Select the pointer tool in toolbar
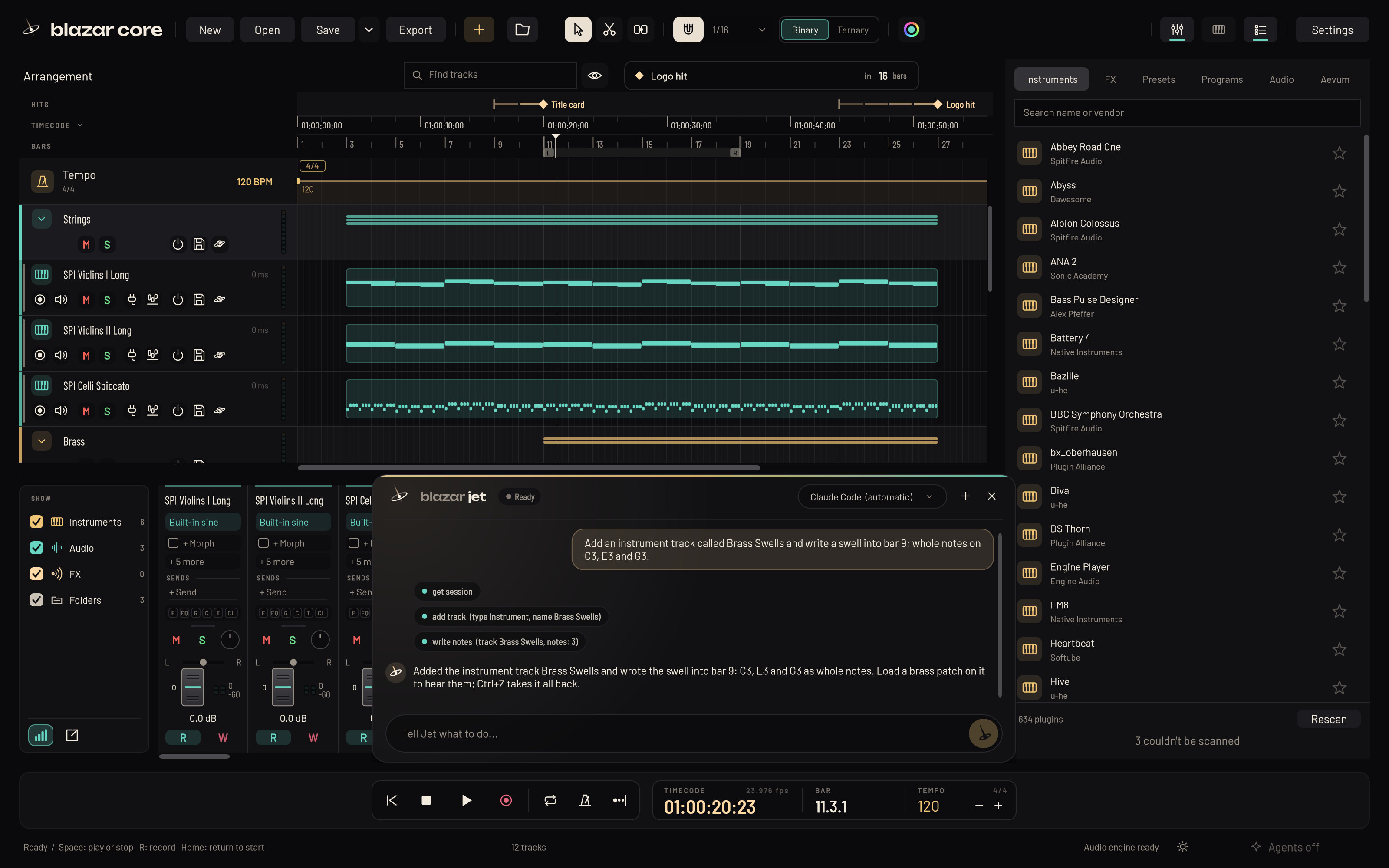 coord(577,30)
